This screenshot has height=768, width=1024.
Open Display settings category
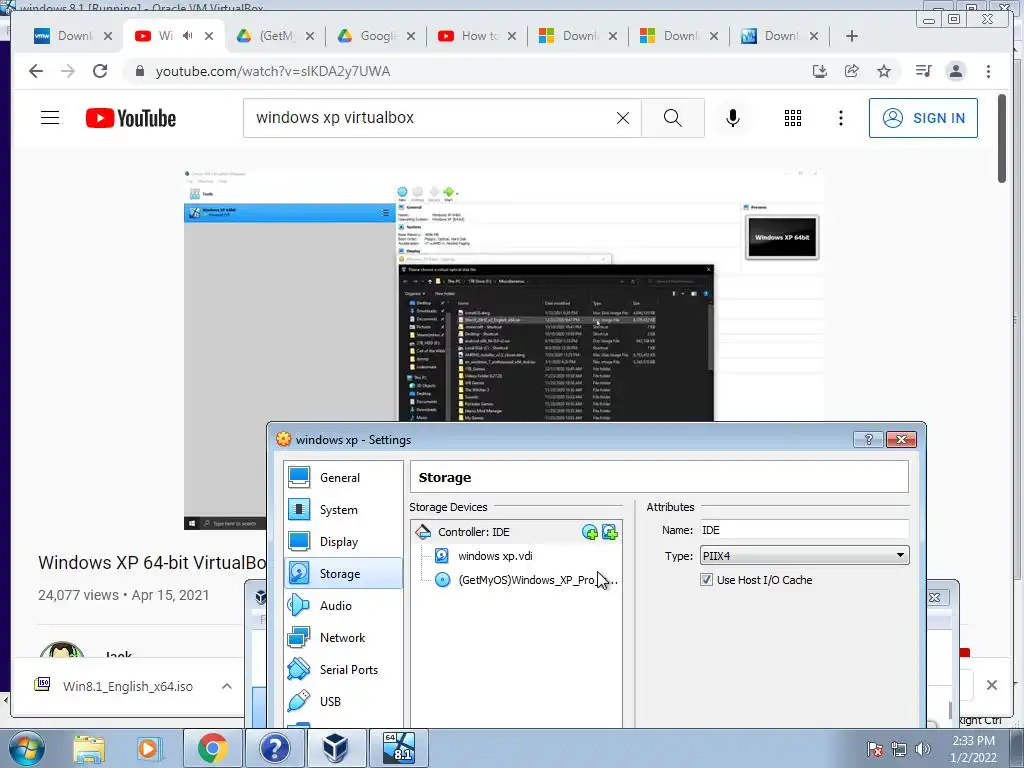(344, 541)
